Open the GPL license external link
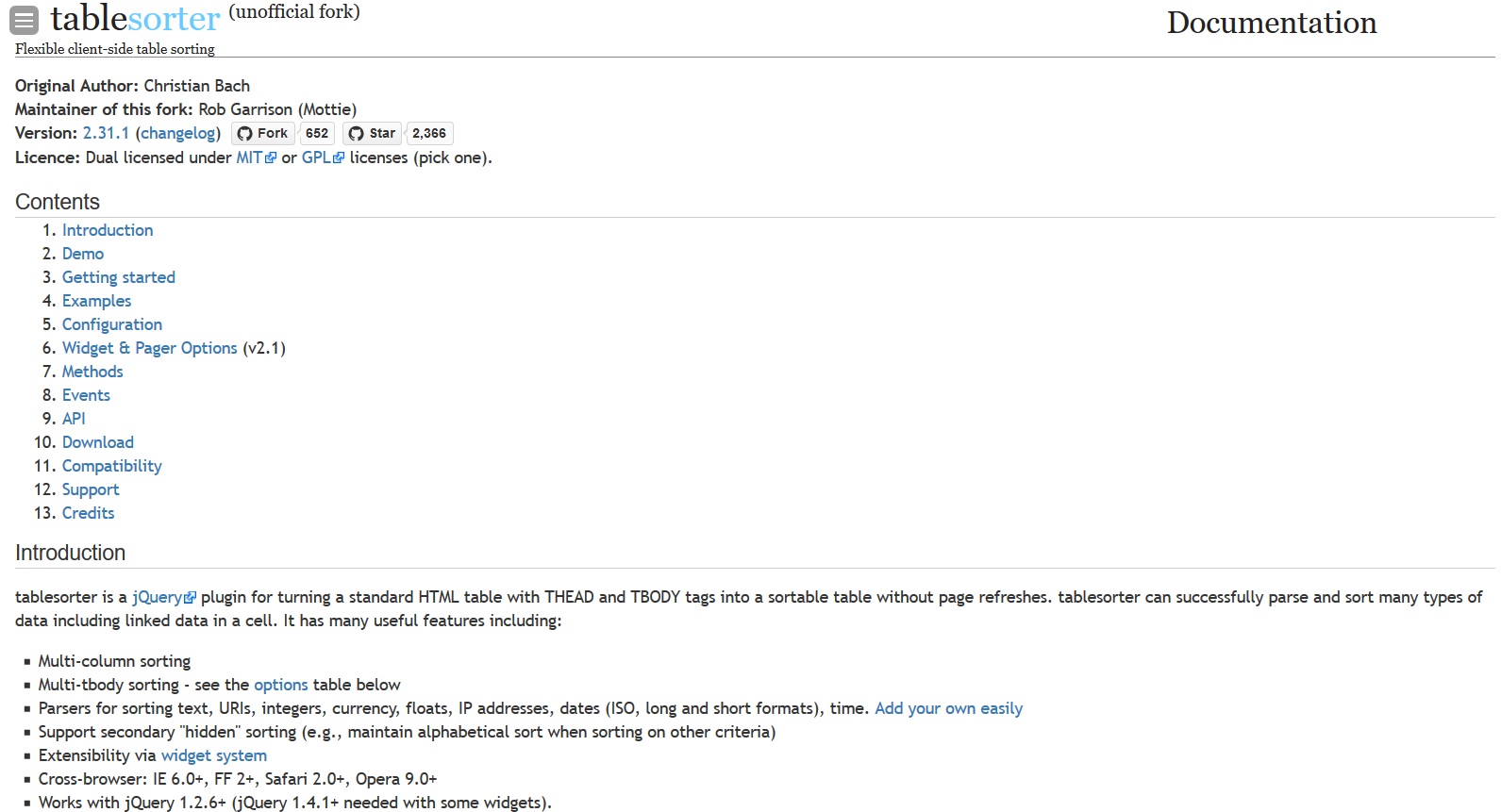 coord(323,157)
